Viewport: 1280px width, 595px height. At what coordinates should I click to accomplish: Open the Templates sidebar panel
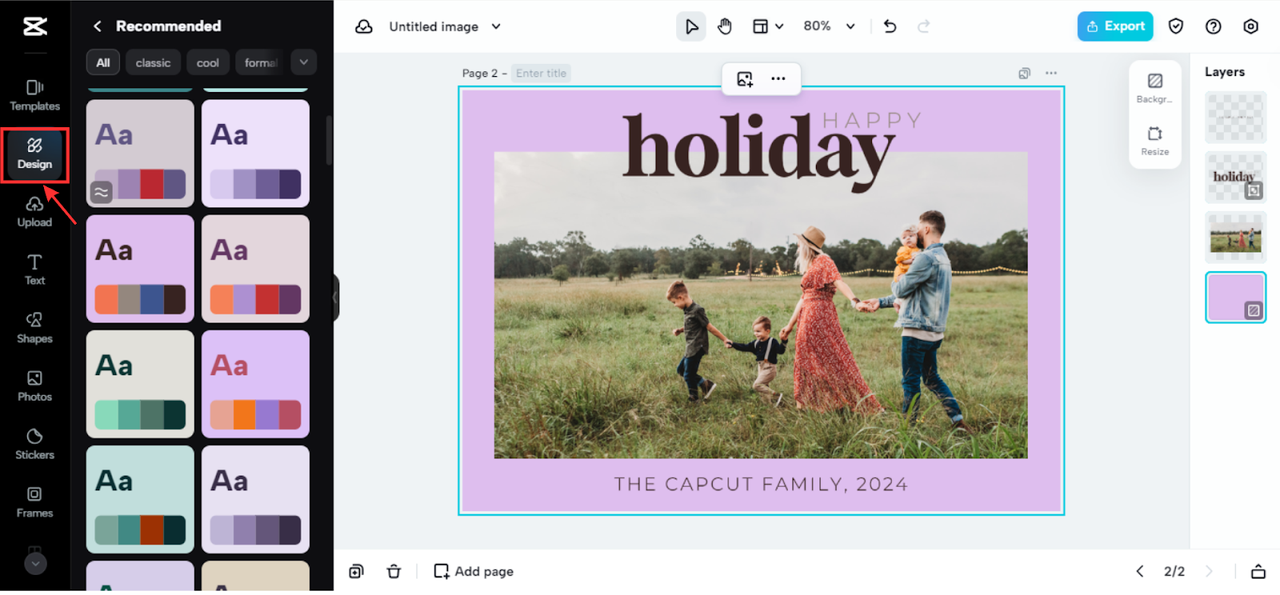tap(35, 95)
